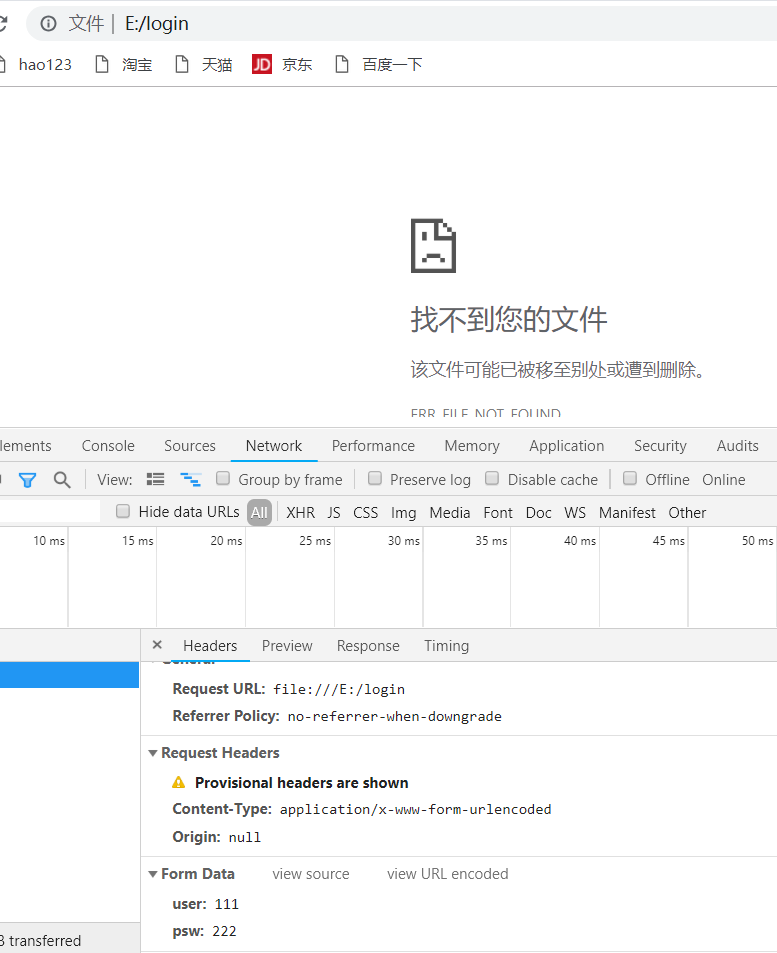This screenshot has width=777, height=953.
Task: Close the request details panel
Action: coord(157,645)
